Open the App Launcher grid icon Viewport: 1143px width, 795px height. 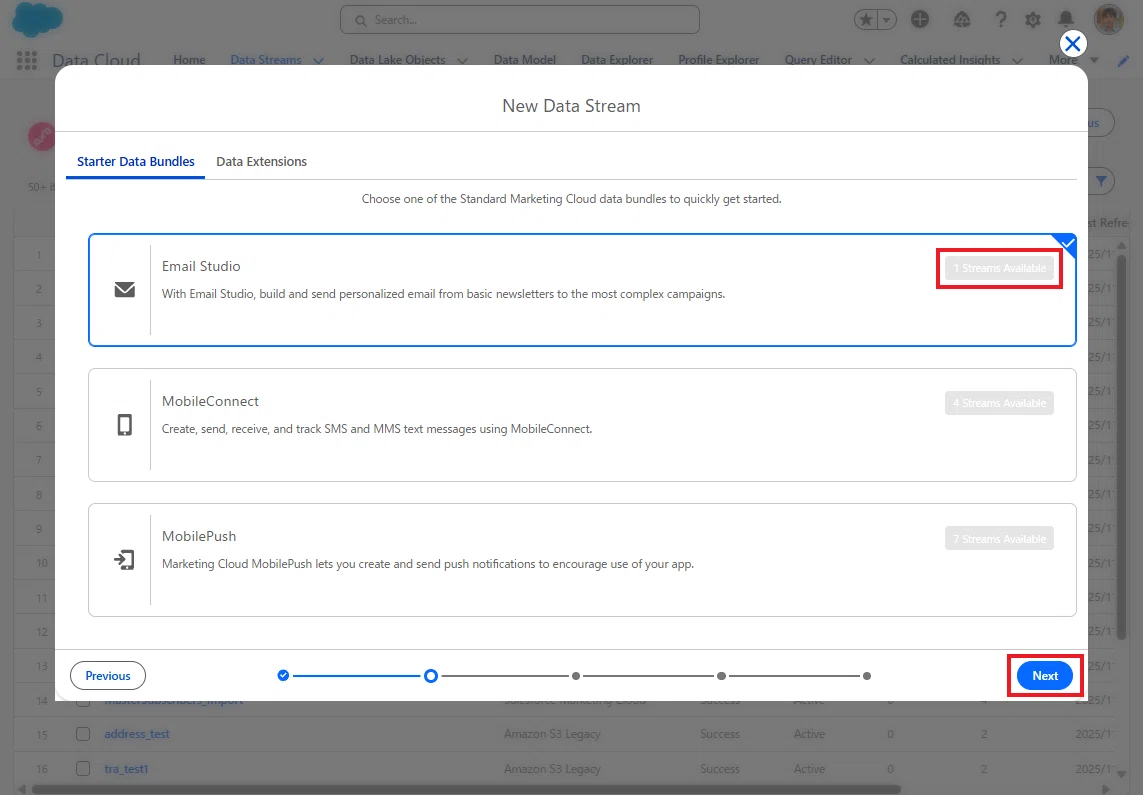27,60
